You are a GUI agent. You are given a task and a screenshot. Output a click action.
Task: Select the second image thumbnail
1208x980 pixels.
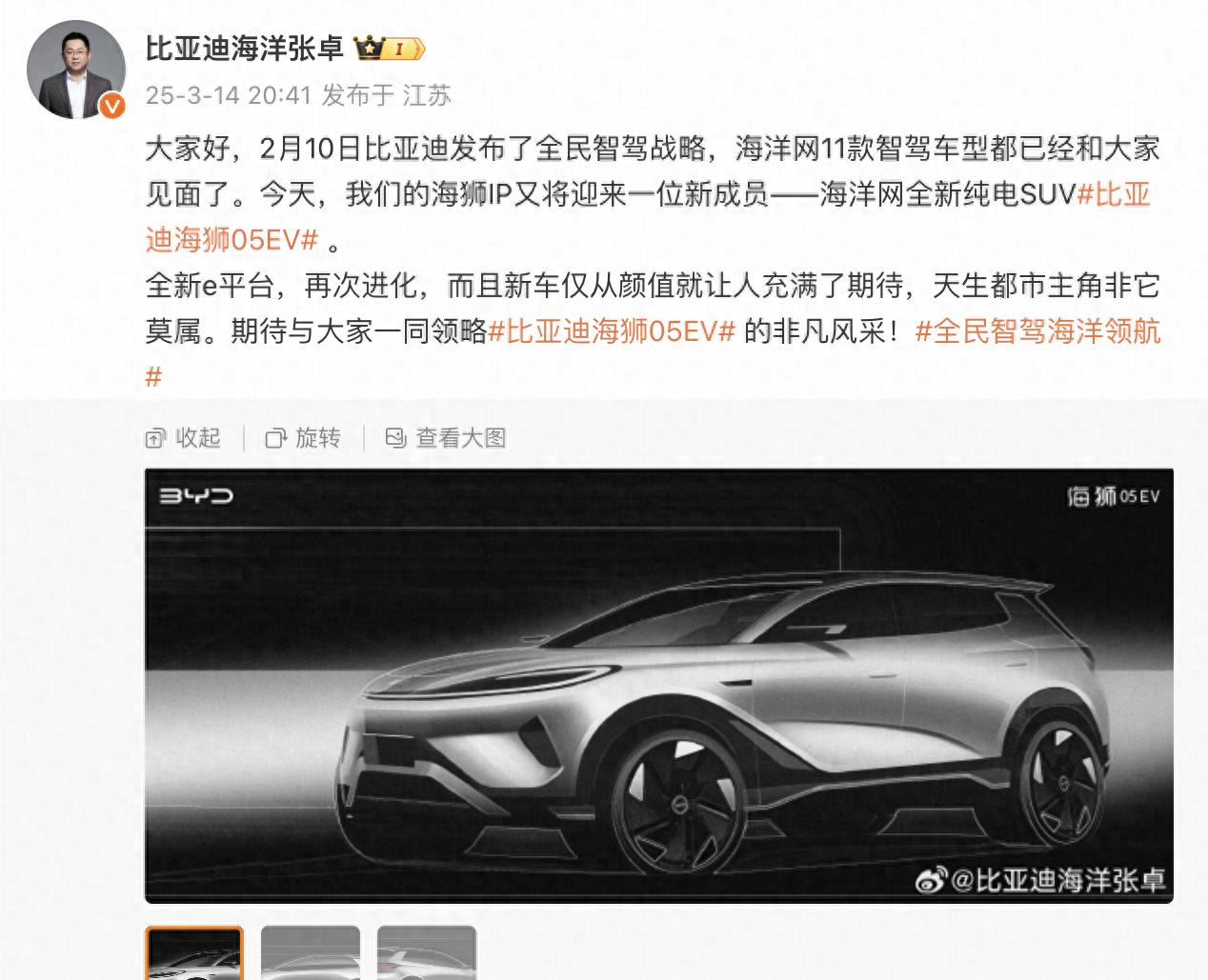311,952
